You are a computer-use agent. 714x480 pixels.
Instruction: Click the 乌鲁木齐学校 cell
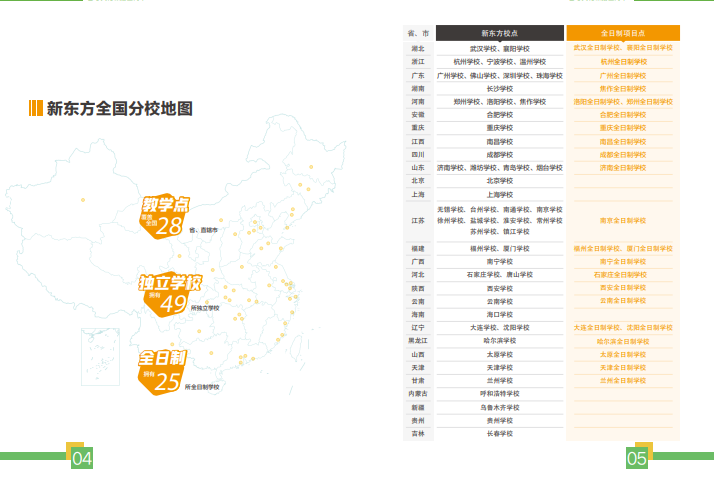coord(499,407)
